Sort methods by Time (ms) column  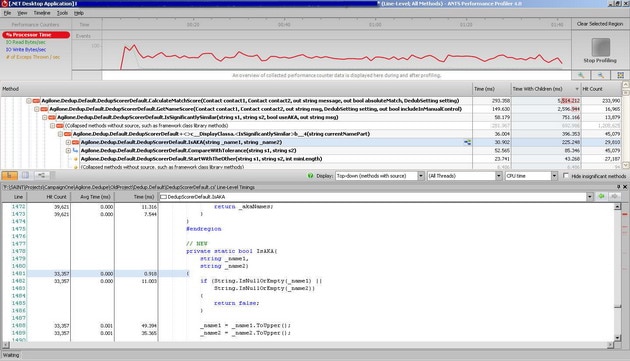pos(492,89)
